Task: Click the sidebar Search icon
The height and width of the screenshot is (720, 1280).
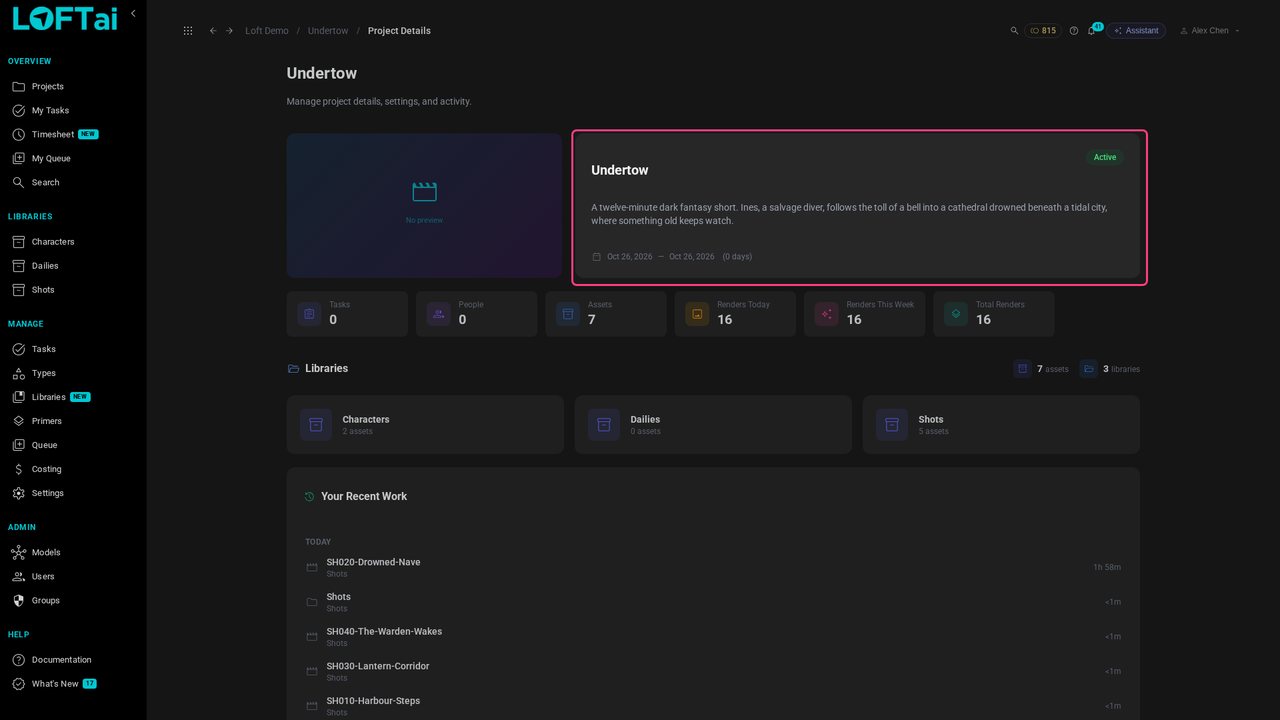Action: click(x=18, y=183)
